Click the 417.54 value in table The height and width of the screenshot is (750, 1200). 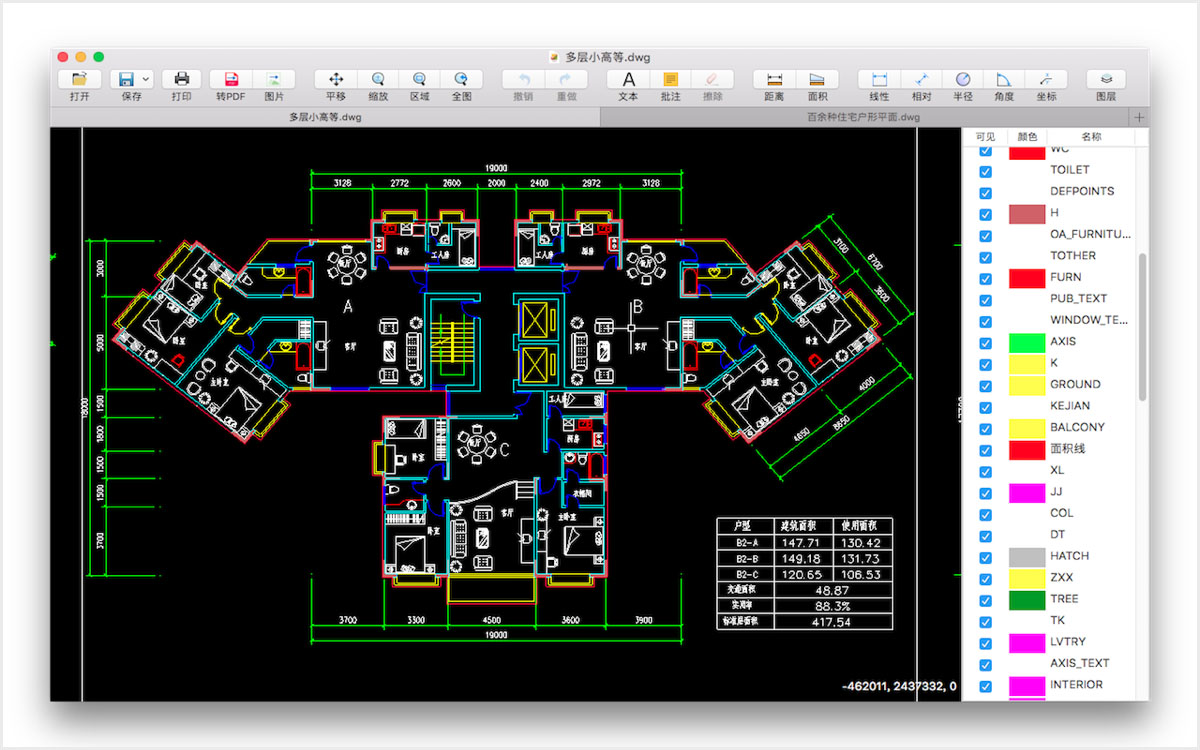tap(829, 622)
